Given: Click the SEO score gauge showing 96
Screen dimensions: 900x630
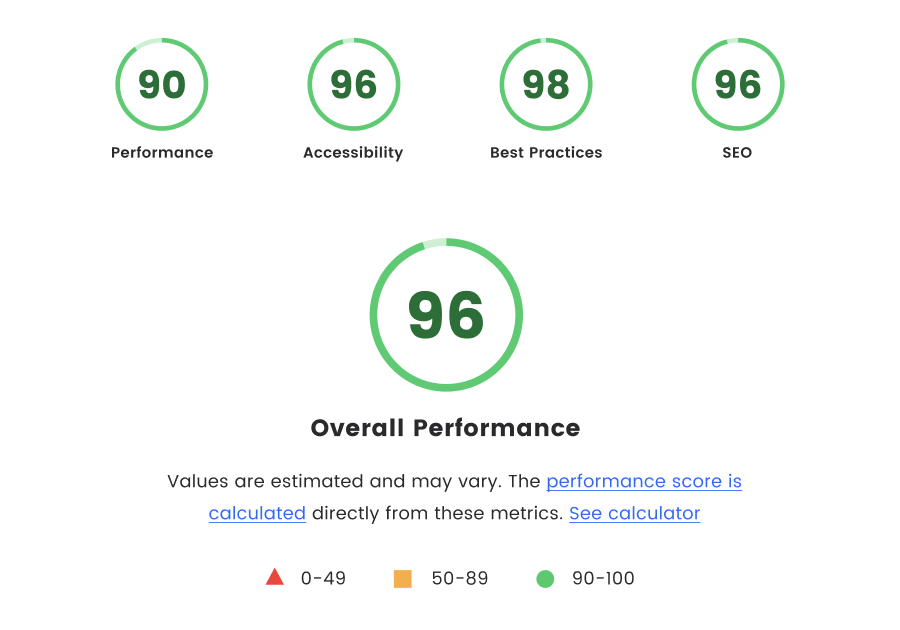Looking at the screenshot, I should pos(737,84).
